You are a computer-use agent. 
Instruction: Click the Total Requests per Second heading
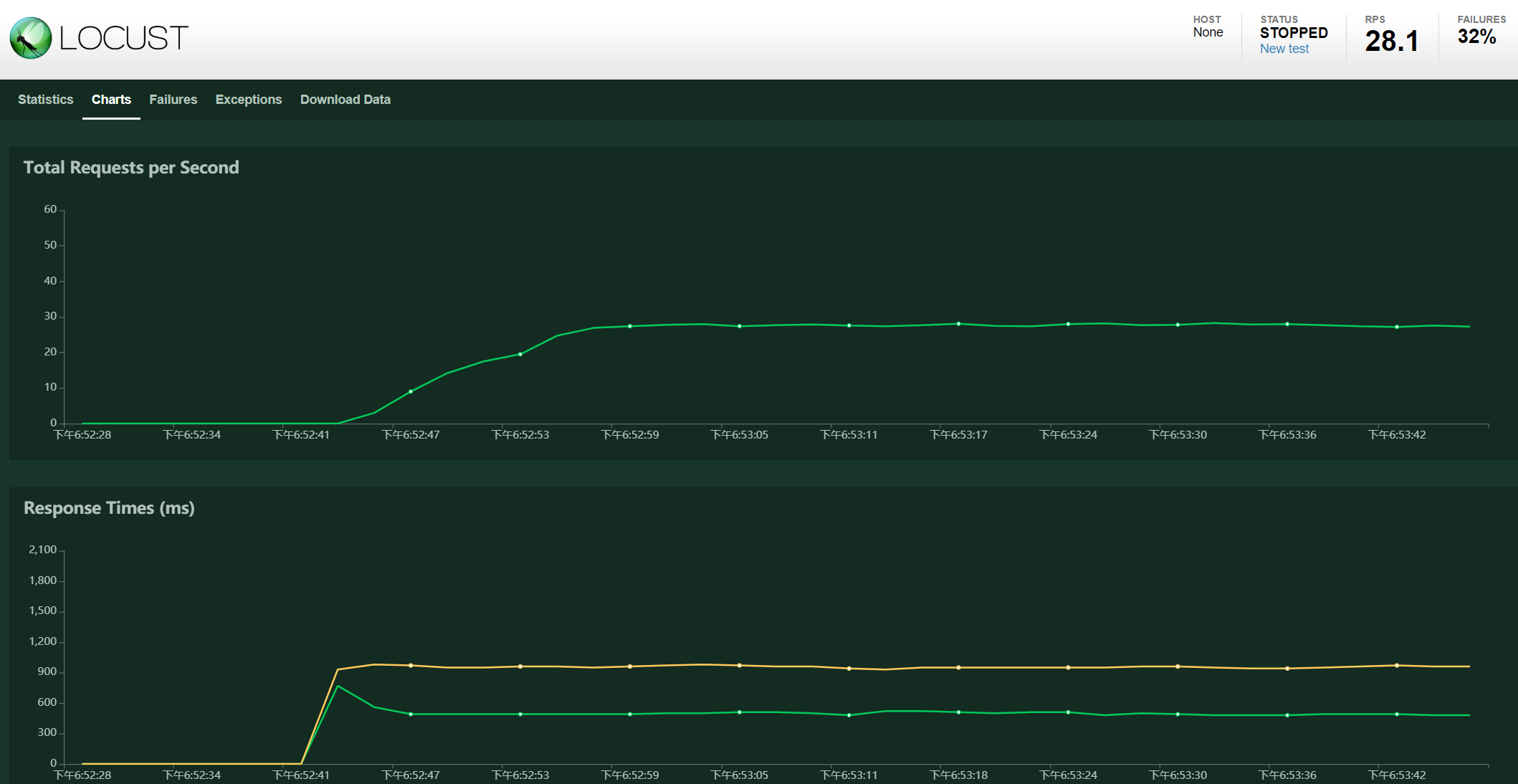click(x=131, y=168)
